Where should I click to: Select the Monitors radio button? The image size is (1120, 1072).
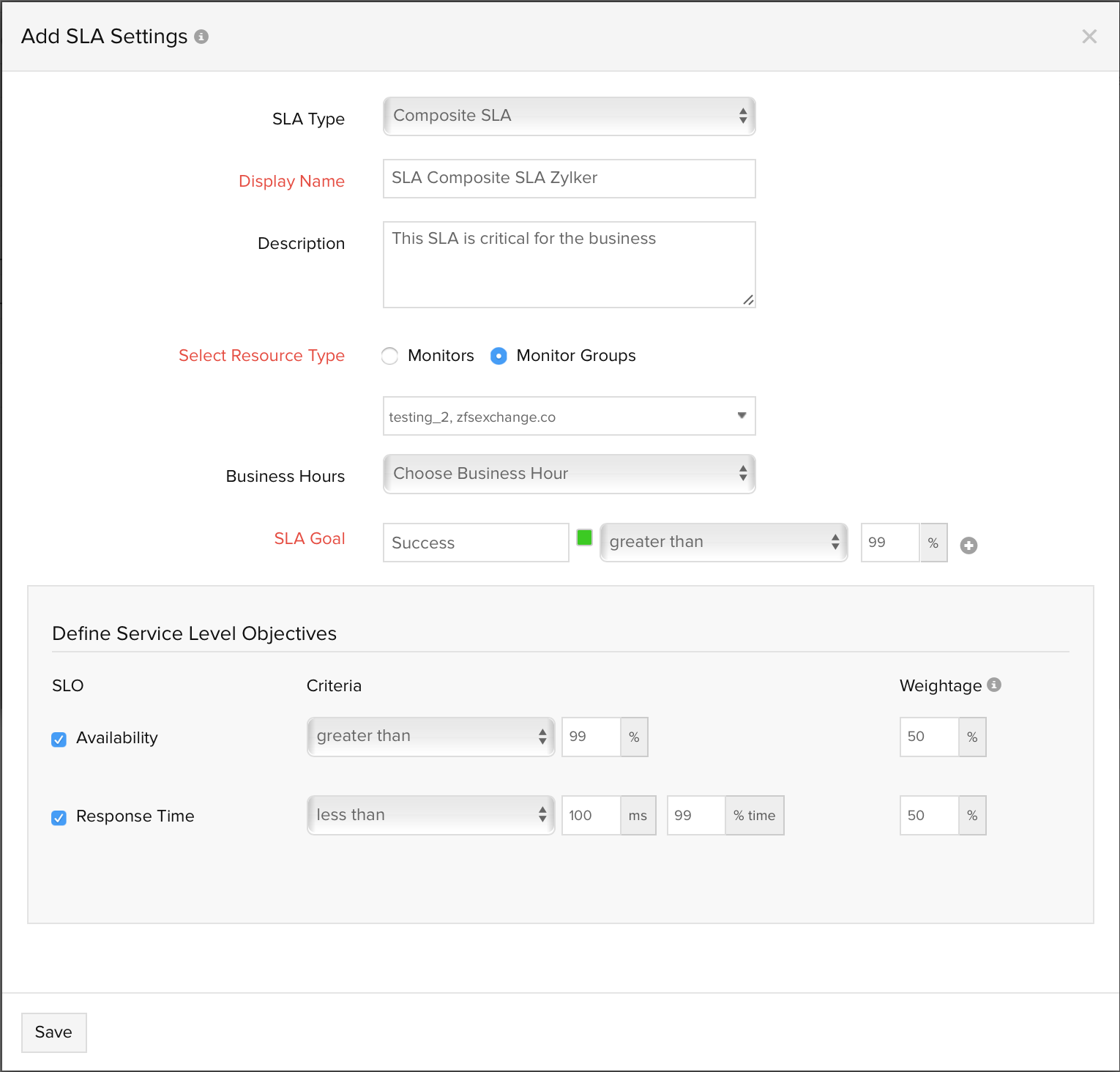tap(390, 356)
